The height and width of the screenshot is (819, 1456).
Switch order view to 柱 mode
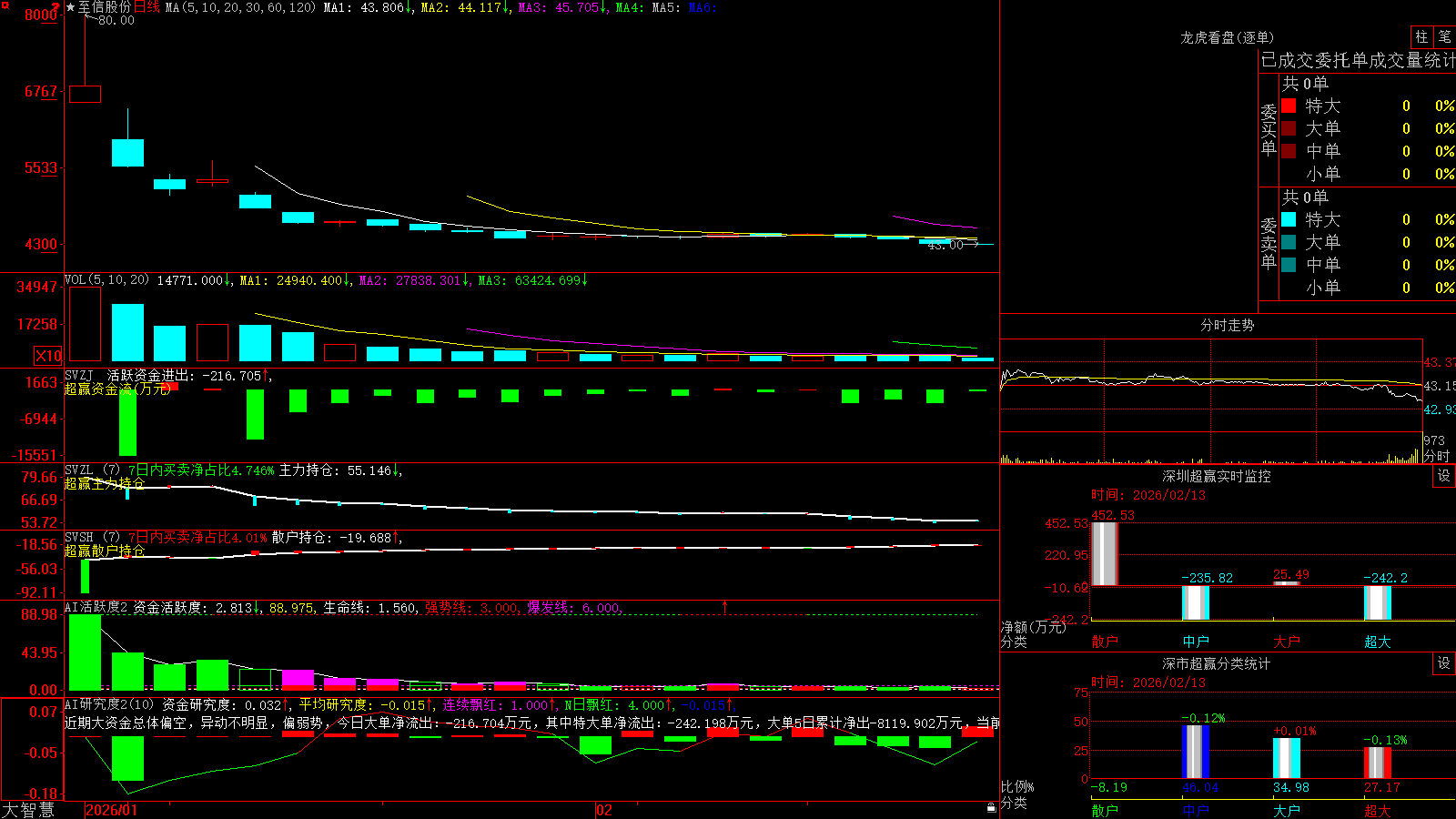coord(1421,36)
